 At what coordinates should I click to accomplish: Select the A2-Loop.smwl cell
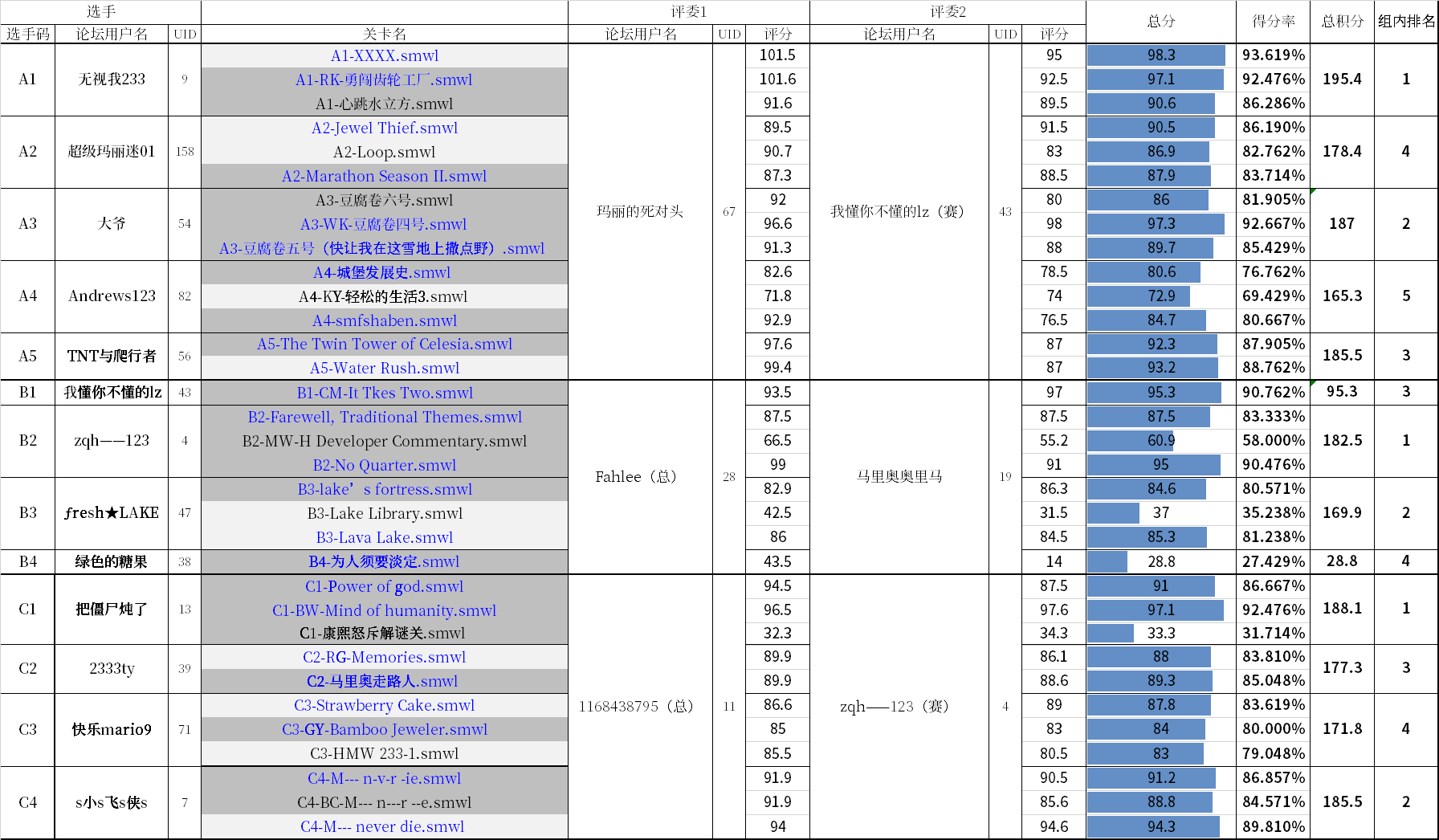pyautogui.click(x=385, y=152)
